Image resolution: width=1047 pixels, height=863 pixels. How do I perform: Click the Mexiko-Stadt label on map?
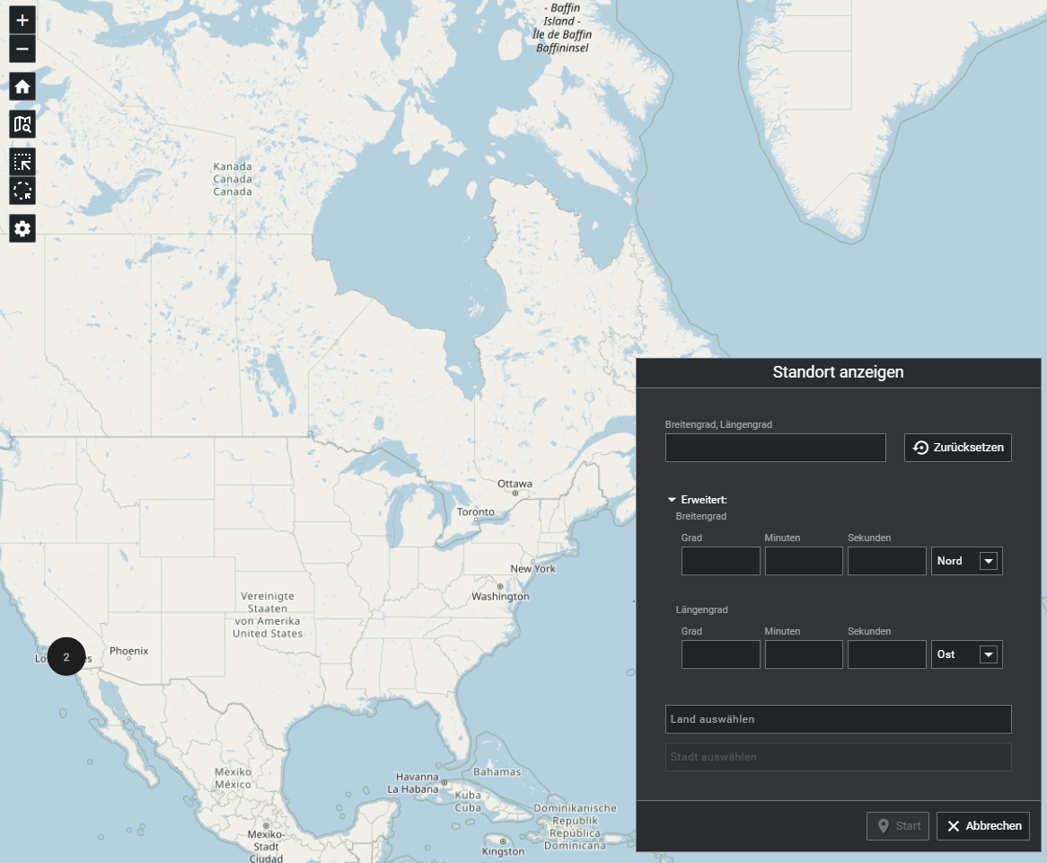pyautogui.click(x=266, y=846)
